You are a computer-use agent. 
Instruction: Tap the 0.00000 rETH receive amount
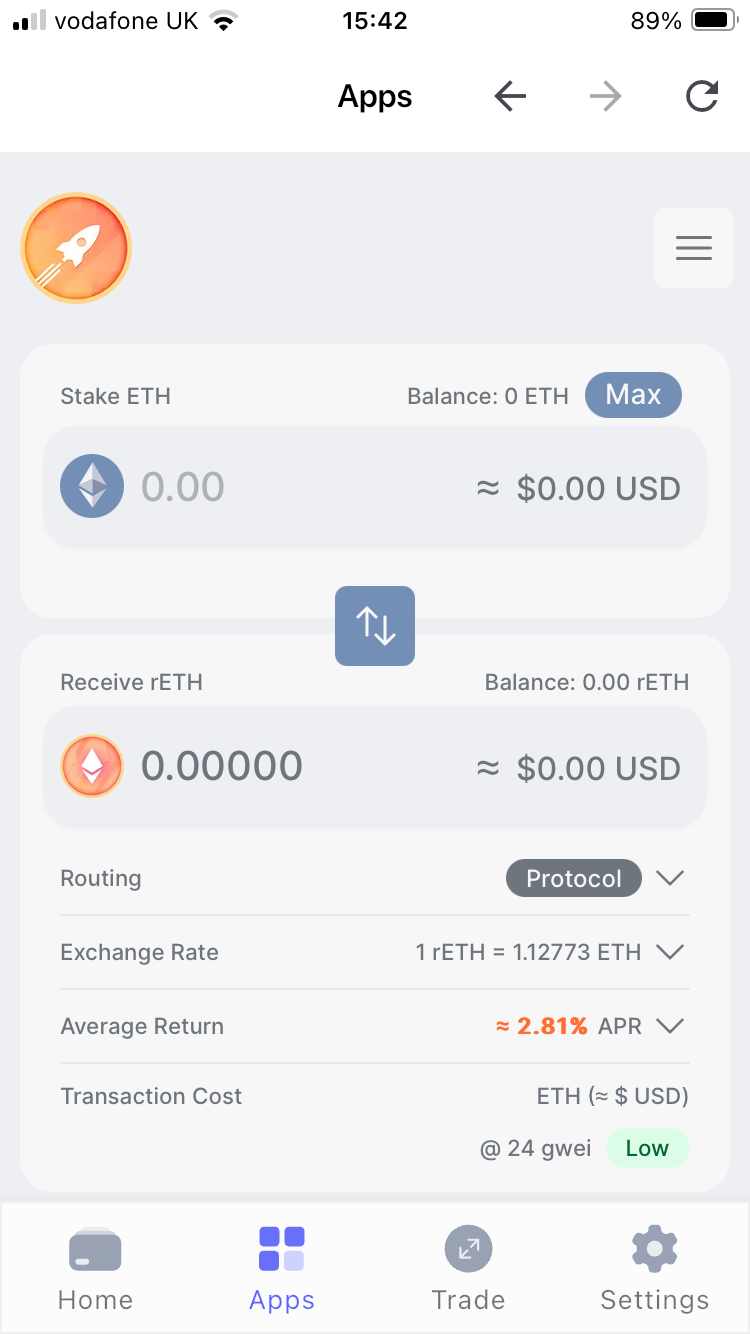(x=222, y=767)
